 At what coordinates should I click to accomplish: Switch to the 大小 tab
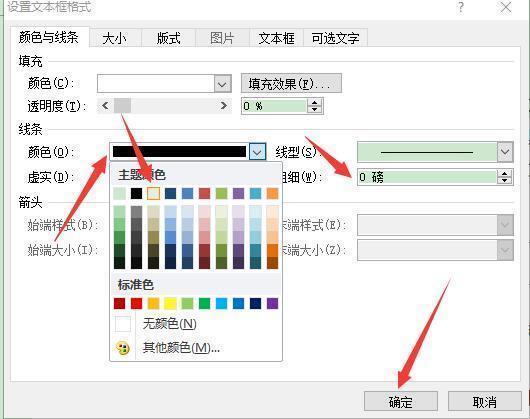[x=115, y=38]
